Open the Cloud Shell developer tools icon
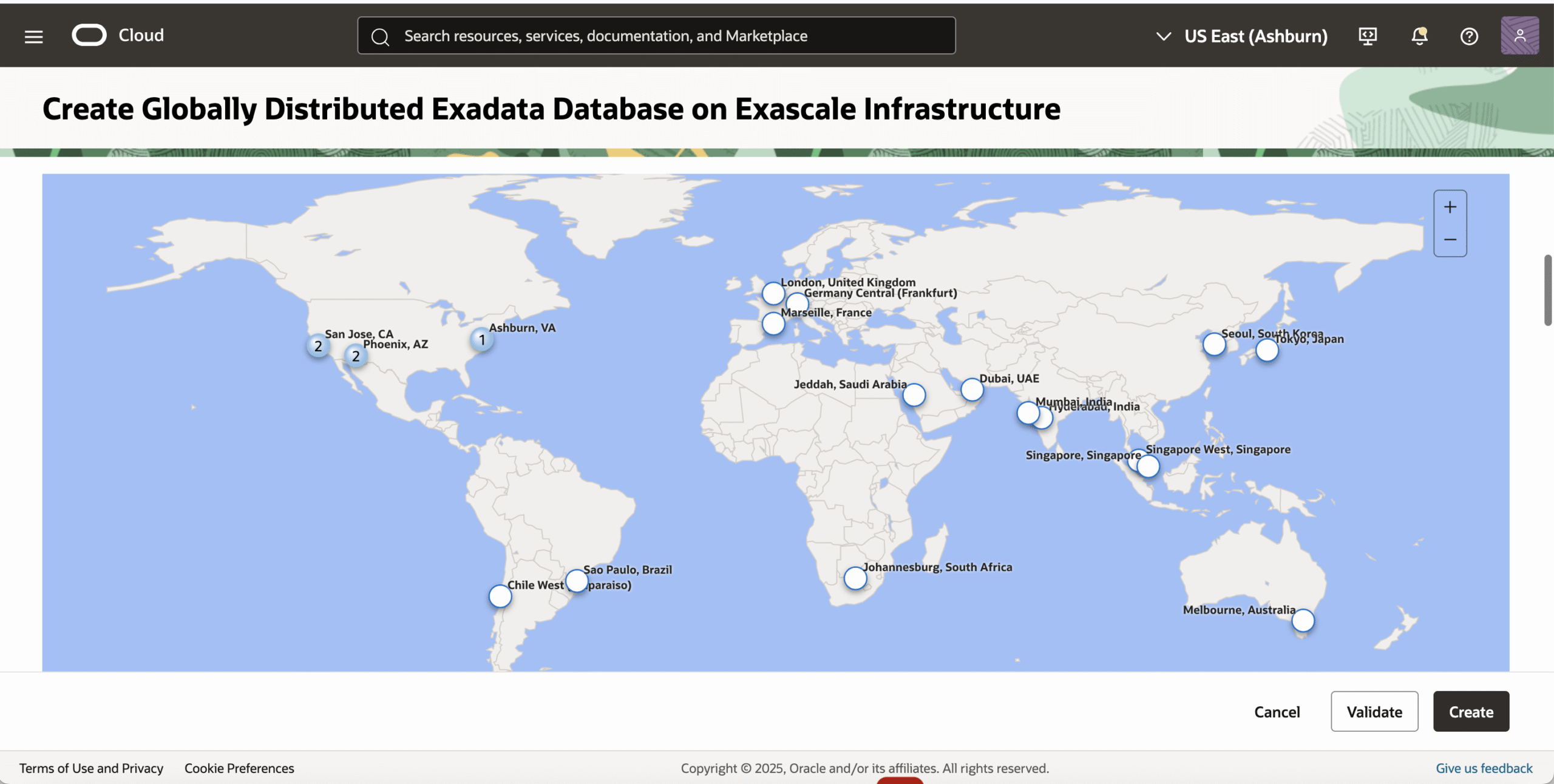This screenshot has height=784, width=1554. (x=1368, y=36)
